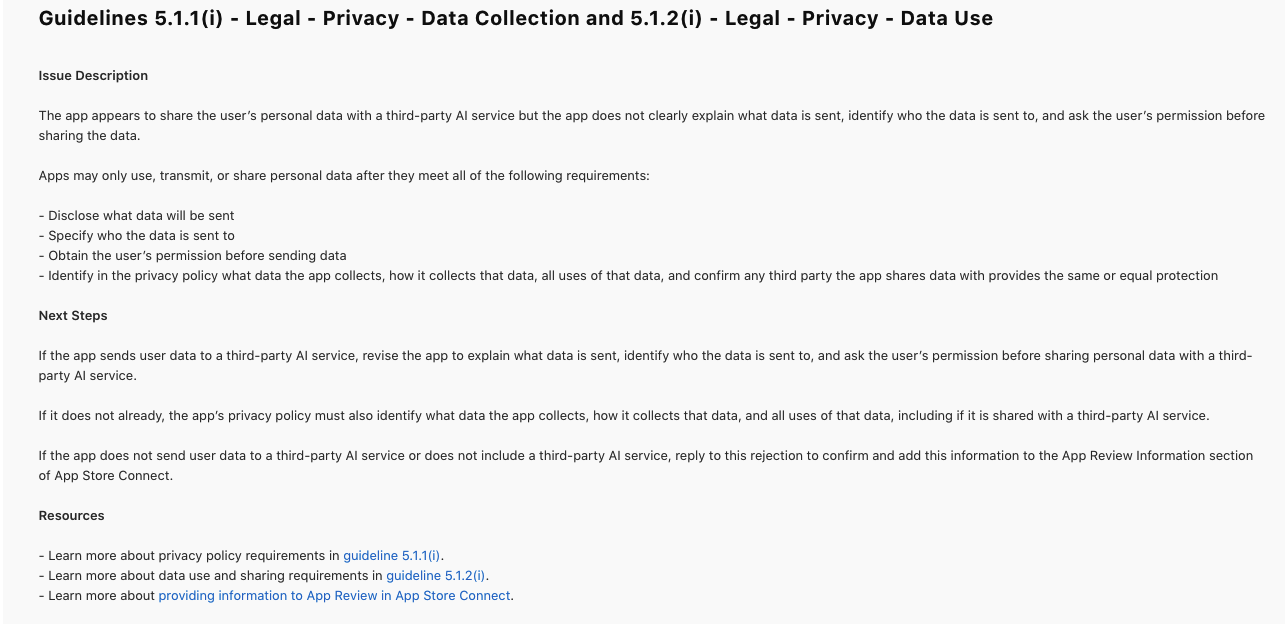Screen dimensions: 1285x624
Task: Click "Learn more about privacy policy requirements" text
Action: pyautogui.click(x=191, y=555)
